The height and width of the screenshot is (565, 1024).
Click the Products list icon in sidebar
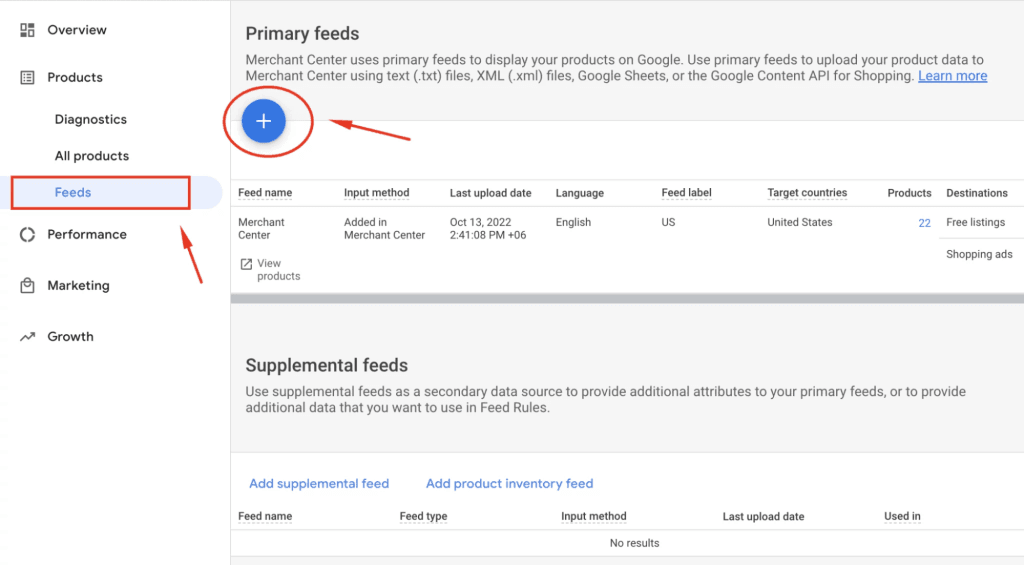point(27,77)
